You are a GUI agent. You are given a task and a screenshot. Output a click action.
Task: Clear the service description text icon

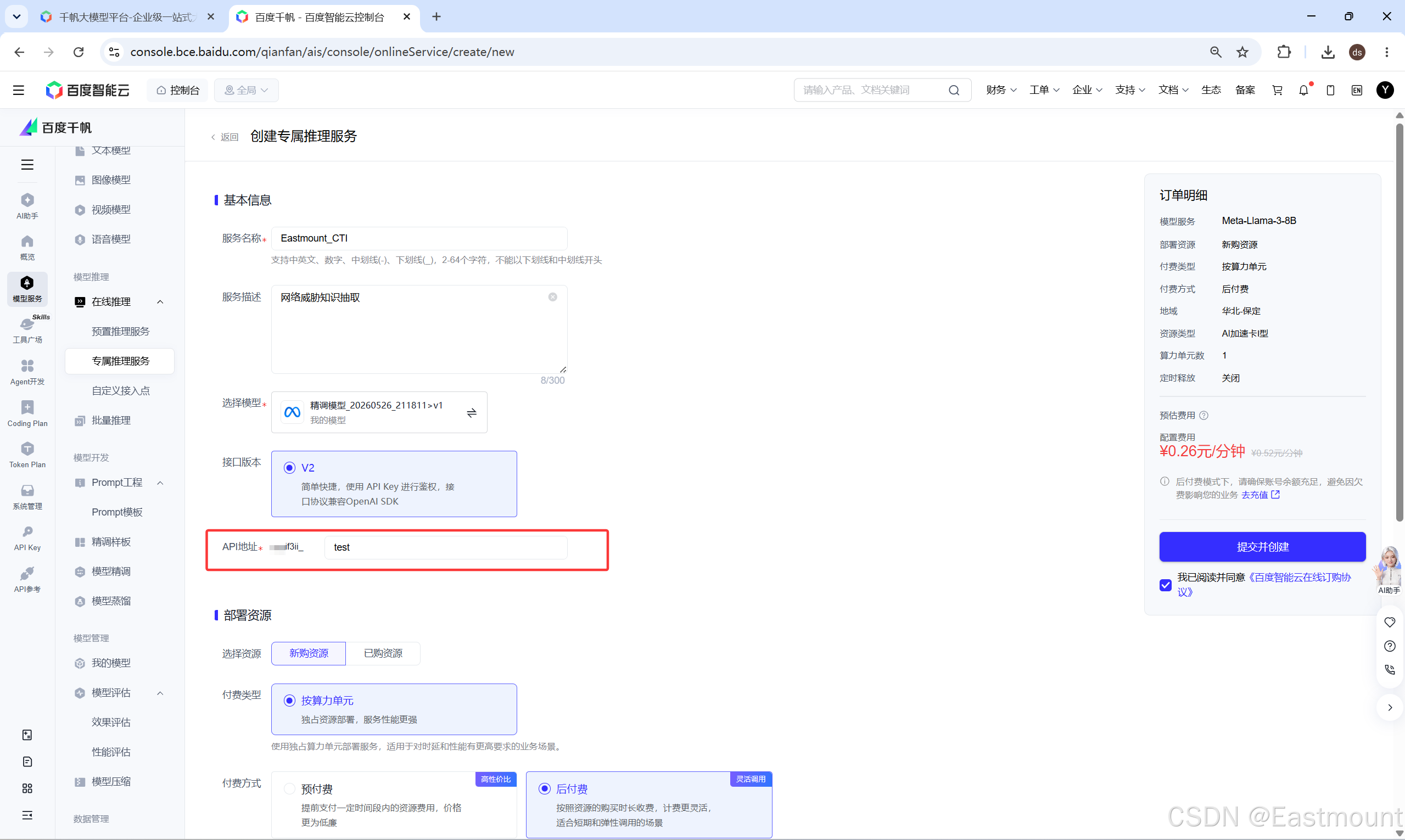point(552,297)
